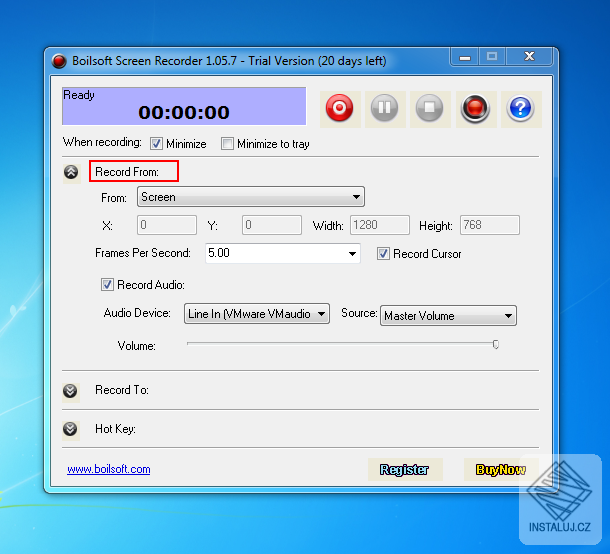Toggle the Record Audio checkbox

coord(107,285)
